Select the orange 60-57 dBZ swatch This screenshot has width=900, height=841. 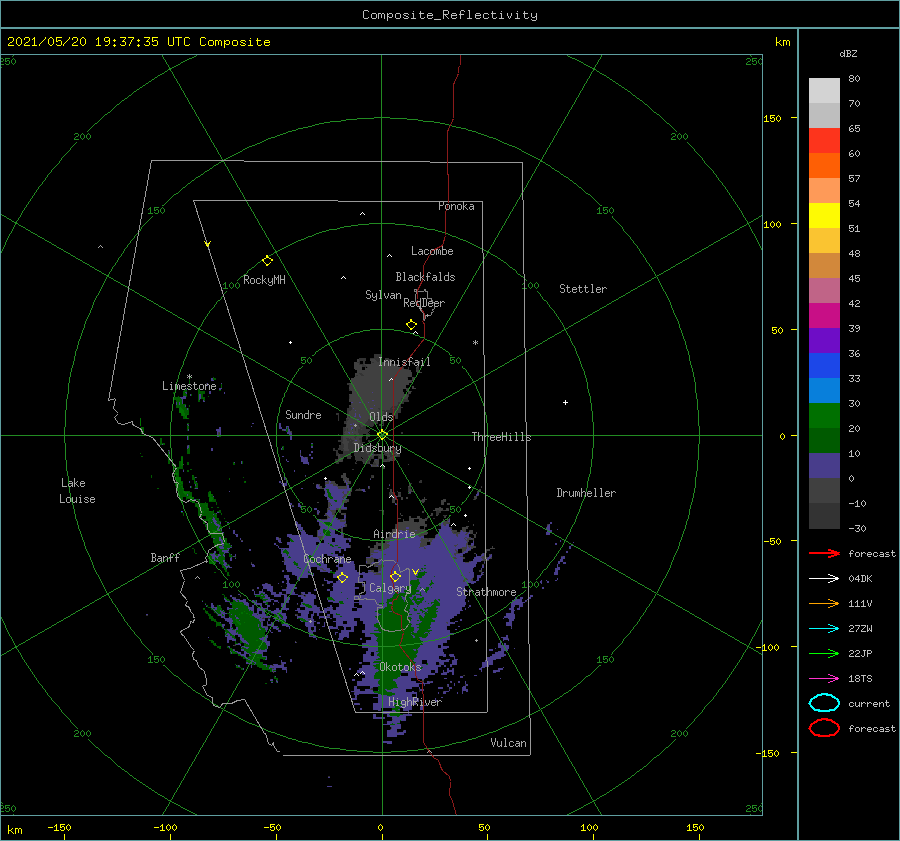click(x=824, y=166)
